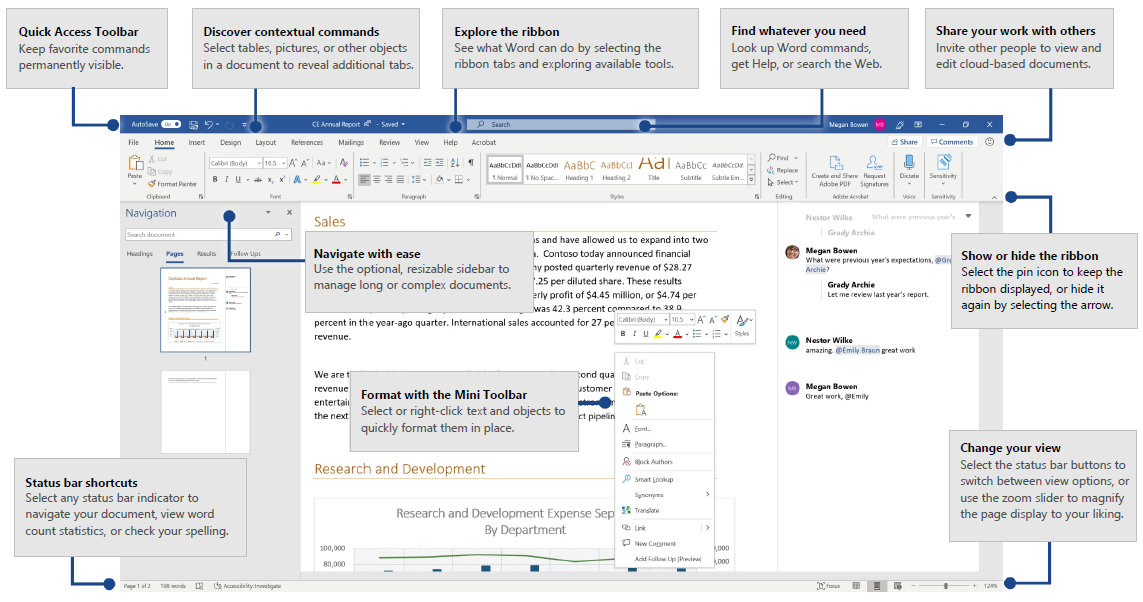Open the References ribbon tab
1143x602 pixels.
(307, 142)
